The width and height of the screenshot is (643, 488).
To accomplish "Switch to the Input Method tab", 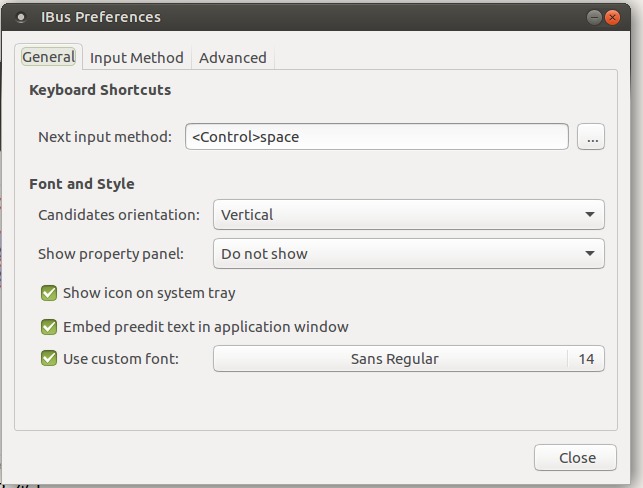I will coord(137,58).
